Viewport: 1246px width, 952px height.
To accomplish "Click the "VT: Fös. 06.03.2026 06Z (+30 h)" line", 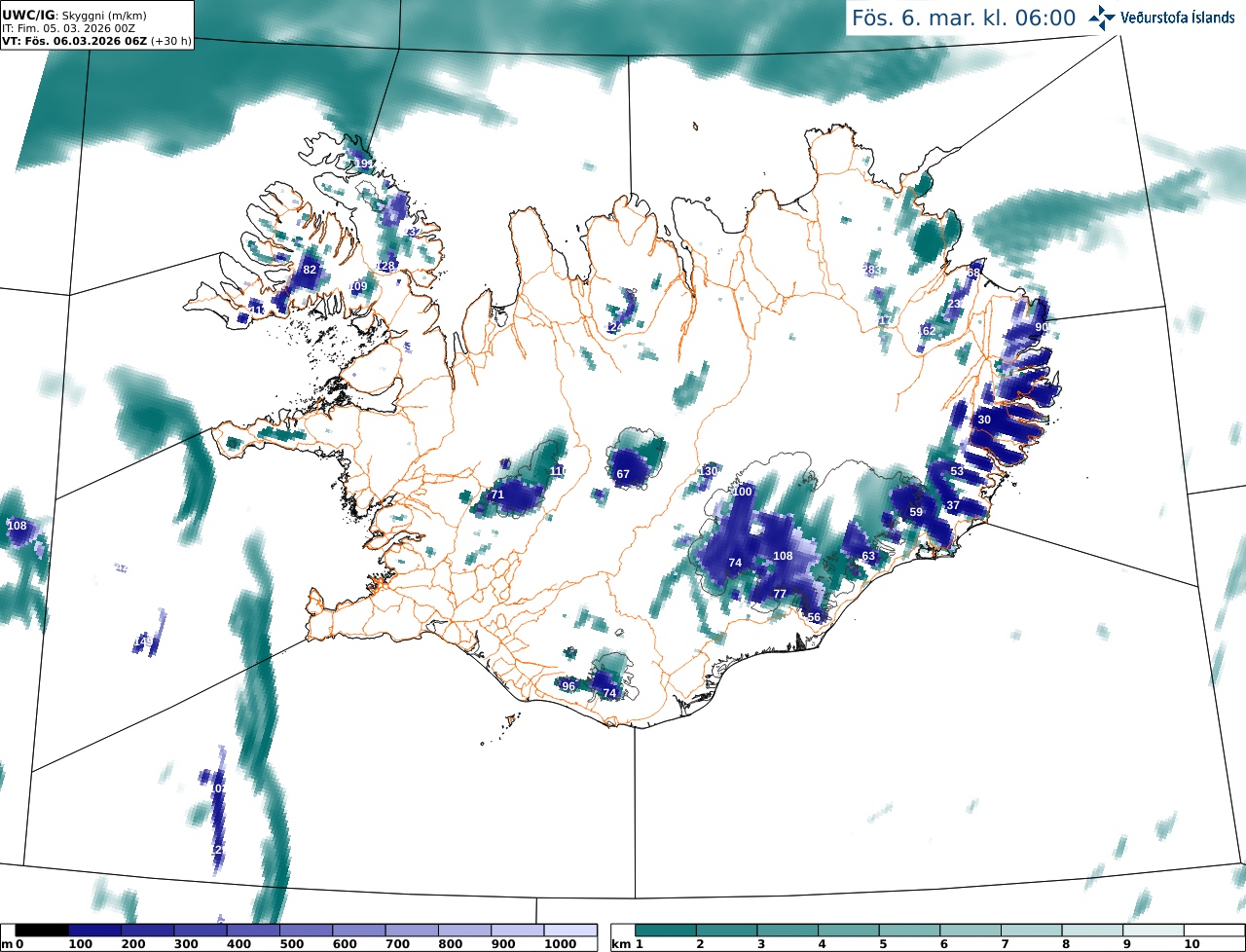I will [97, 42].
